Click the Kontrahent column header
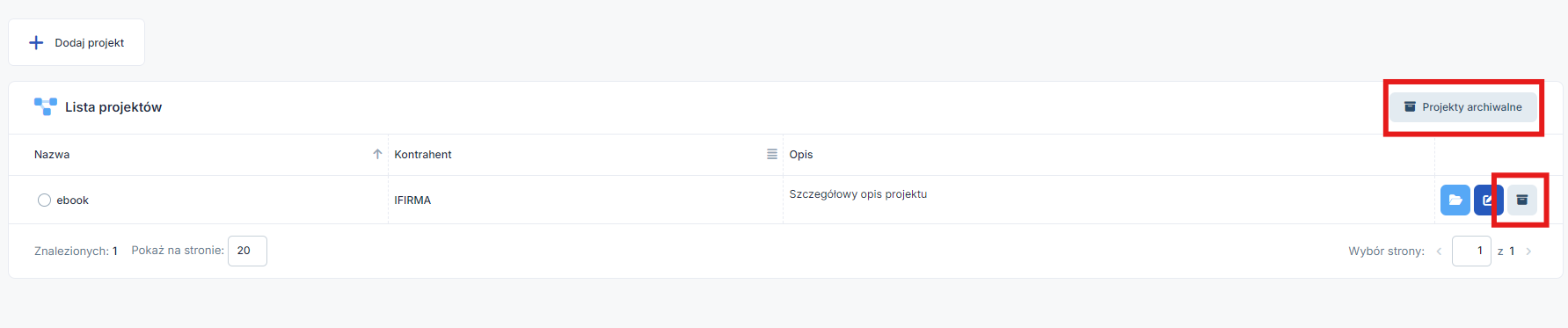This screenshot has width=1568, height=328. [423, 155]
